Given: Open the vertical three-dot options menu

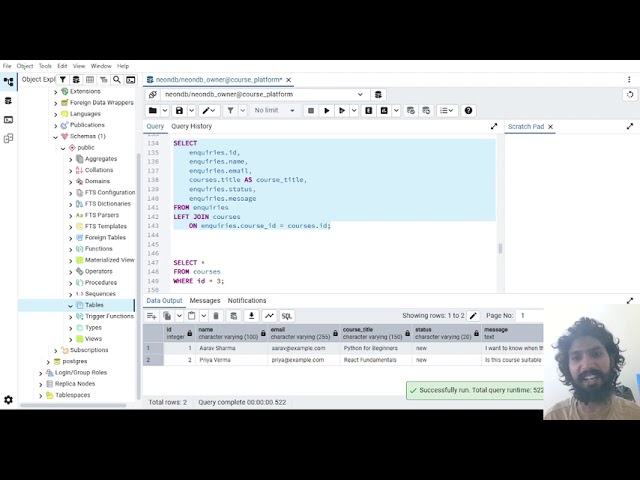Looking at the screenshot, I should point(629,80).
